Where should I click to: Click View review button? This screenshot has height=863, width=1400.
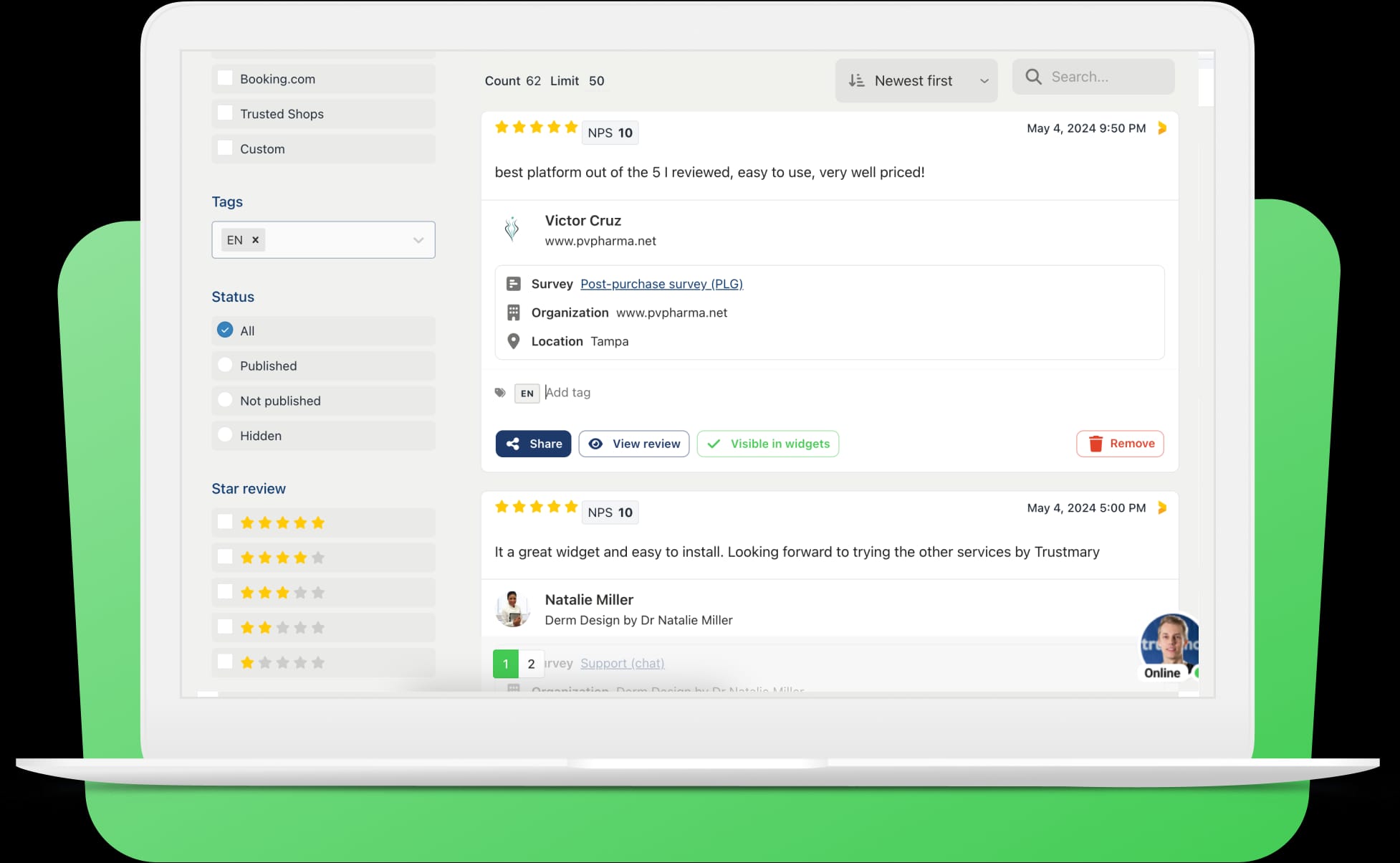tap(634, 444)
